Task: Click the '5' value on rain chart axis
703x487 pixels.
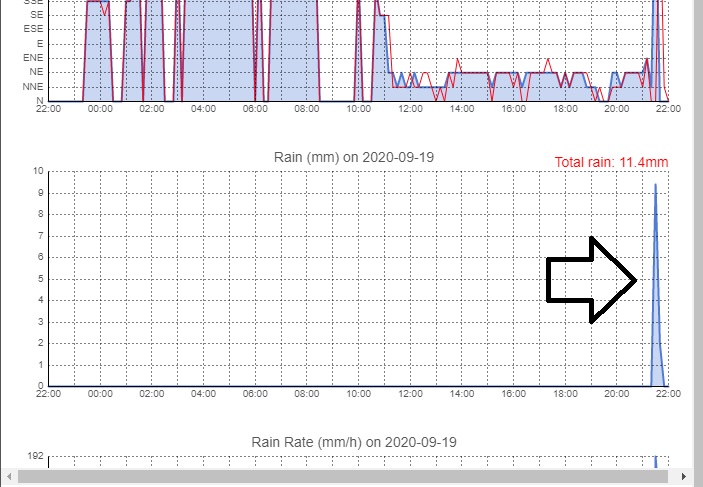Action: click(41, 279)
